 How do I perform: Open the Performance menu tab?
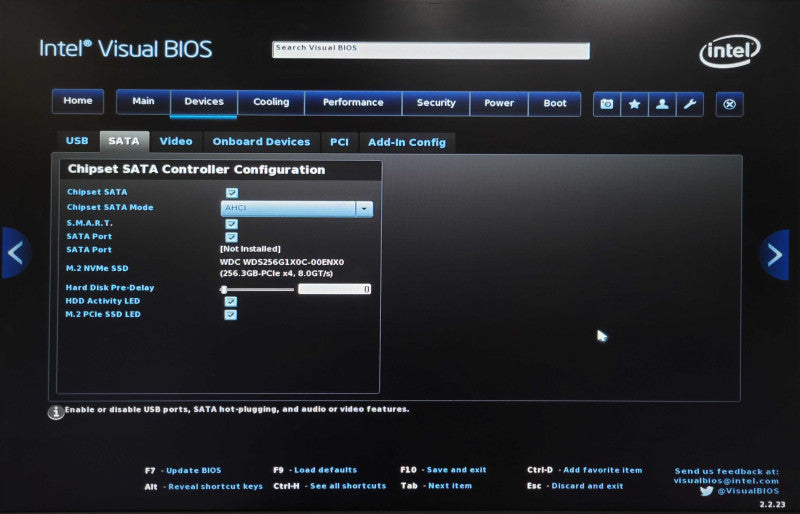(x=353, y=103)
